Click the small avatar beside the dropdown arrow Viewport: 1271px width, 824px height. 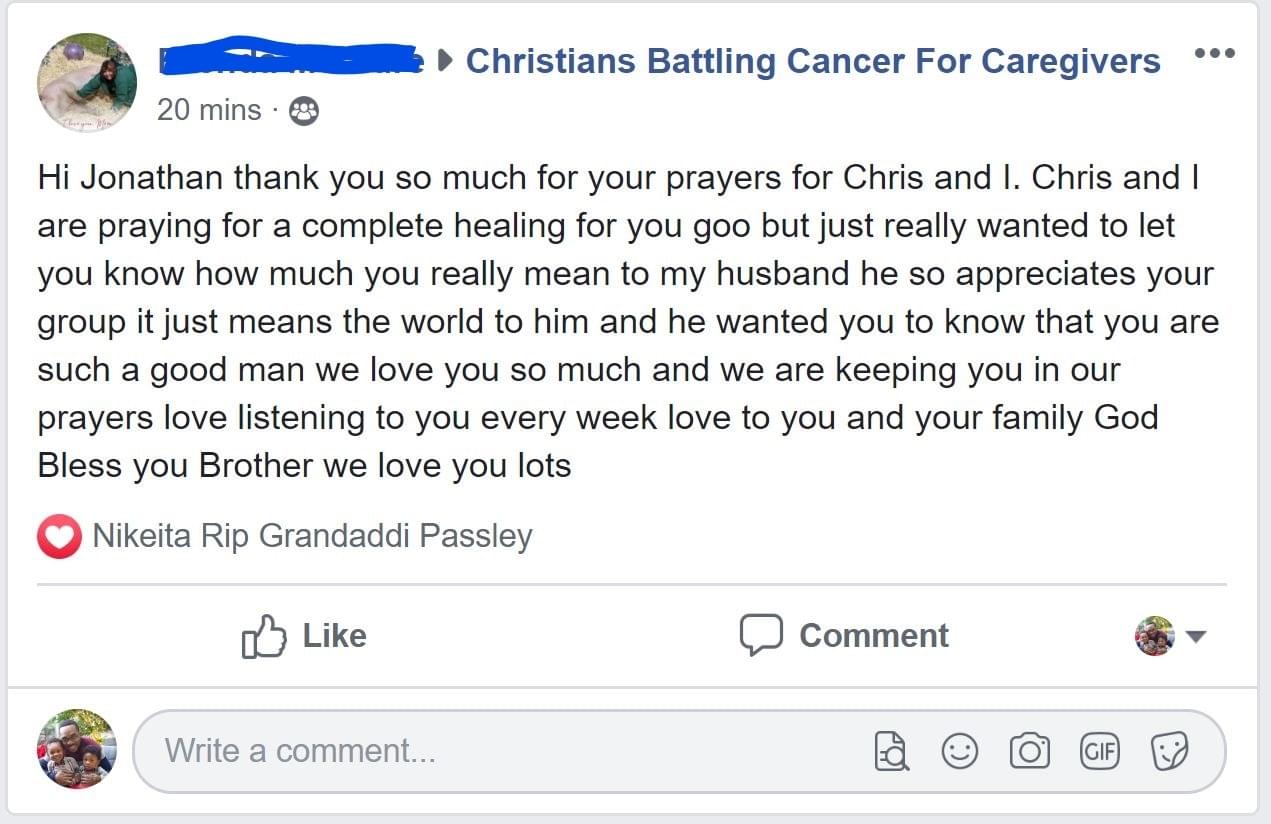coord(1155,636)
